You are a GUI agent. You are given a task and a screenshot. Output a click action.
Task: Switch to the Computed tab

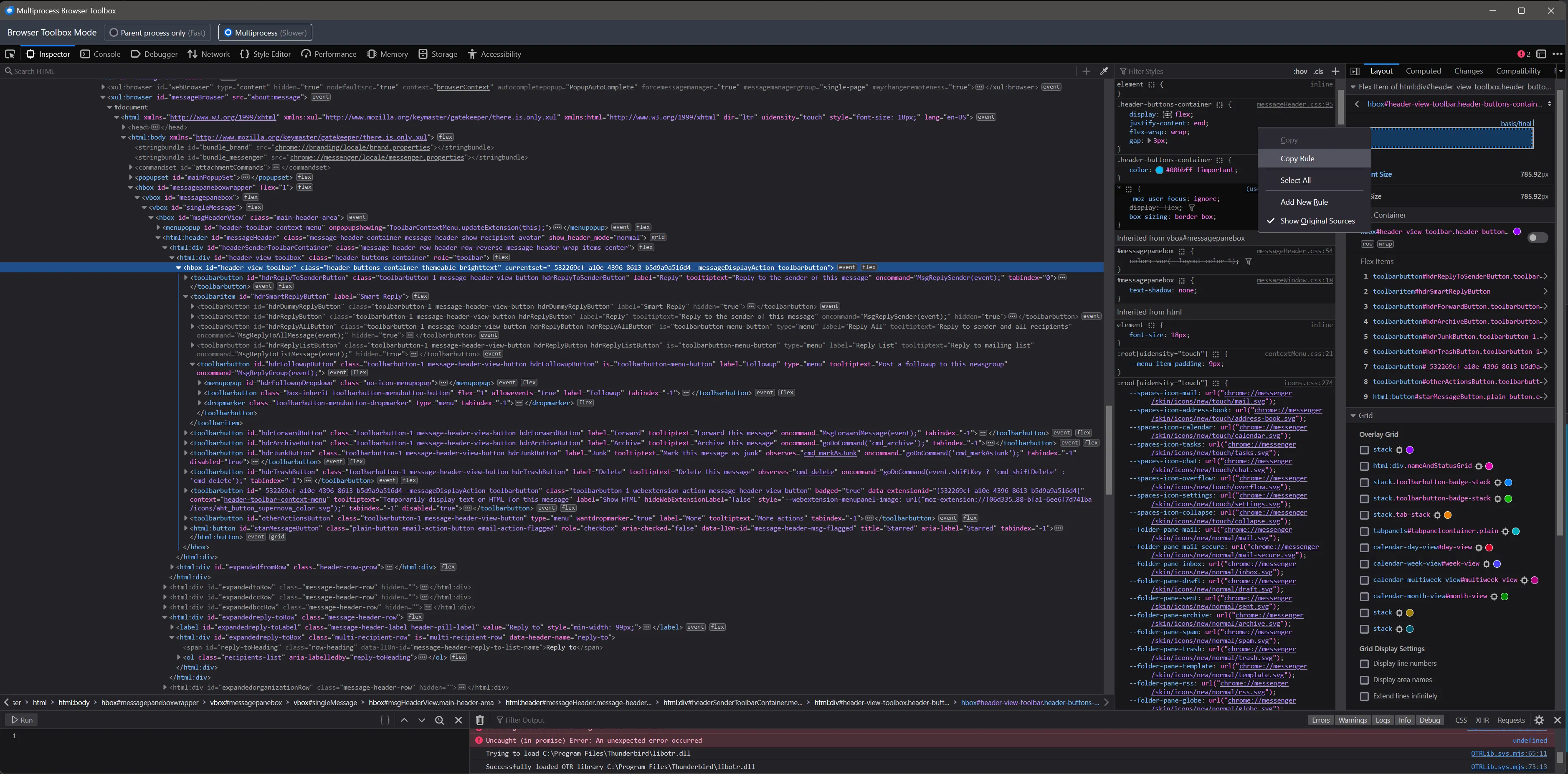(x=1423, y=71)
